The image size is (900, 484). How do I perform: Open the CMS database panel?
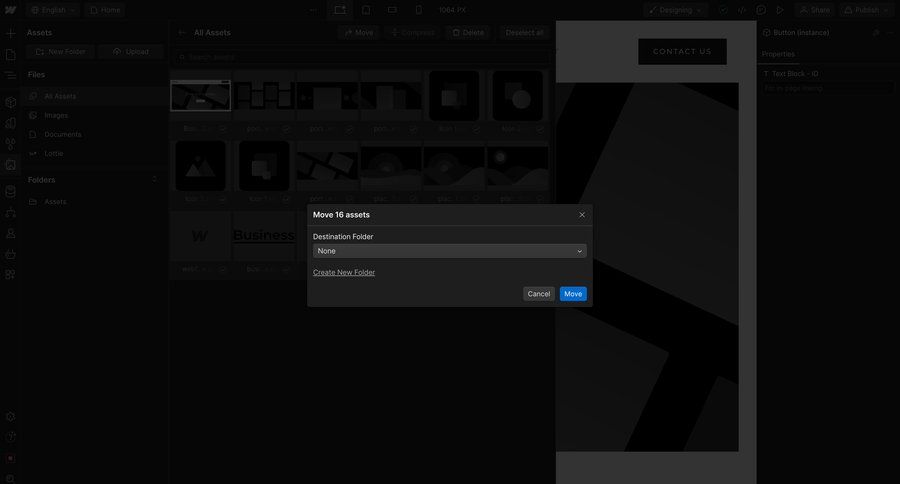click(10, 192)
